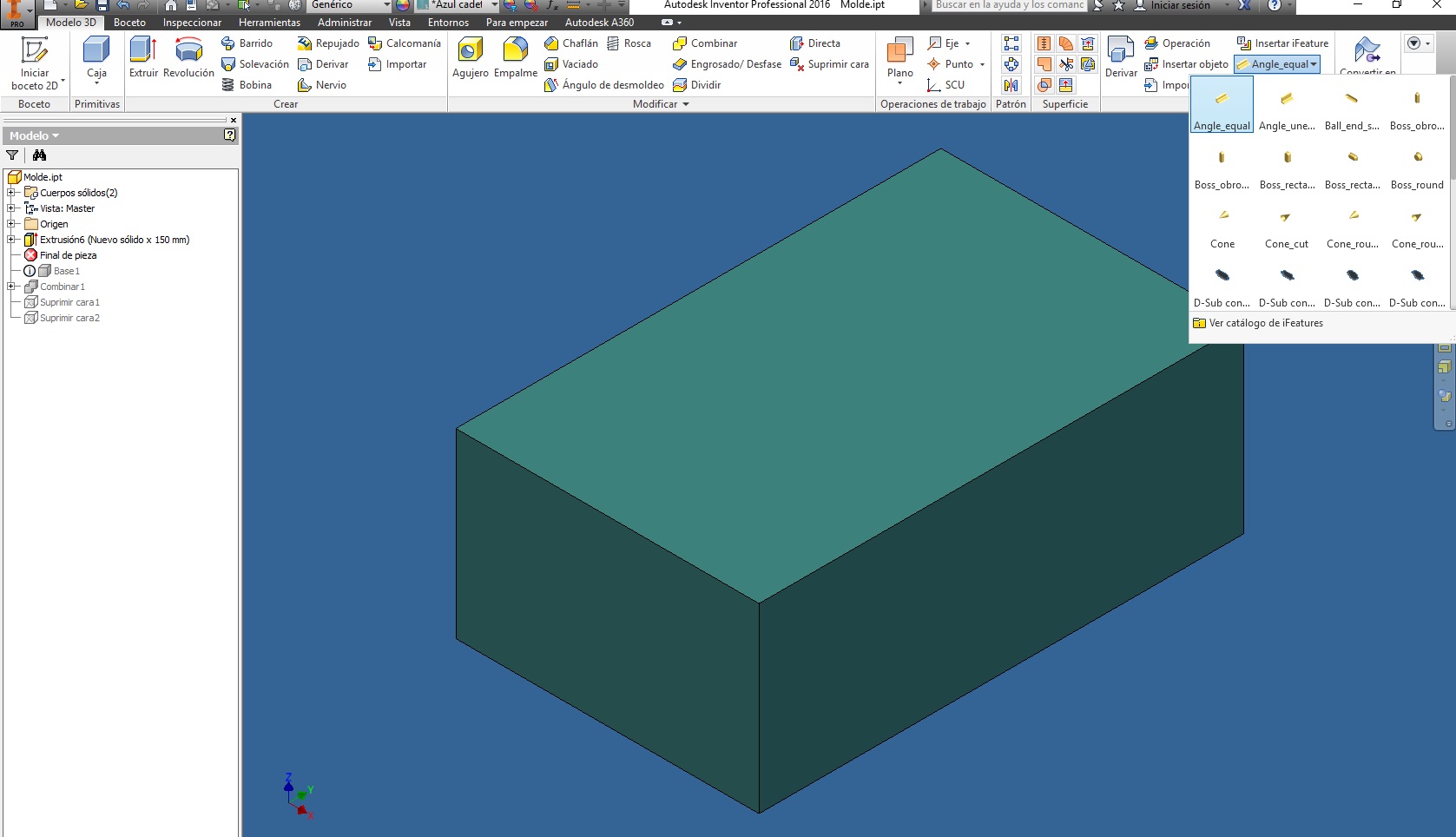Select the Repujado emboss tool
Image resolution: width=1456 pixels, height=837 pixels.
click(x=328, y=43)
